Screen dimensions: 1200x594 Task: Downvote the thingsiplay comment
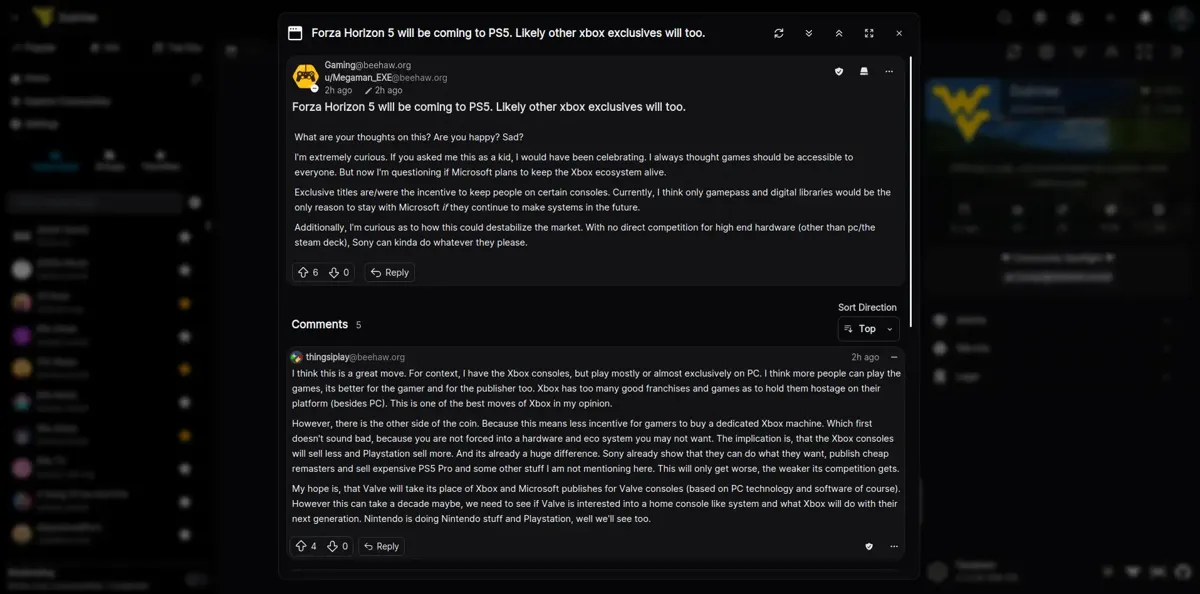333,546
